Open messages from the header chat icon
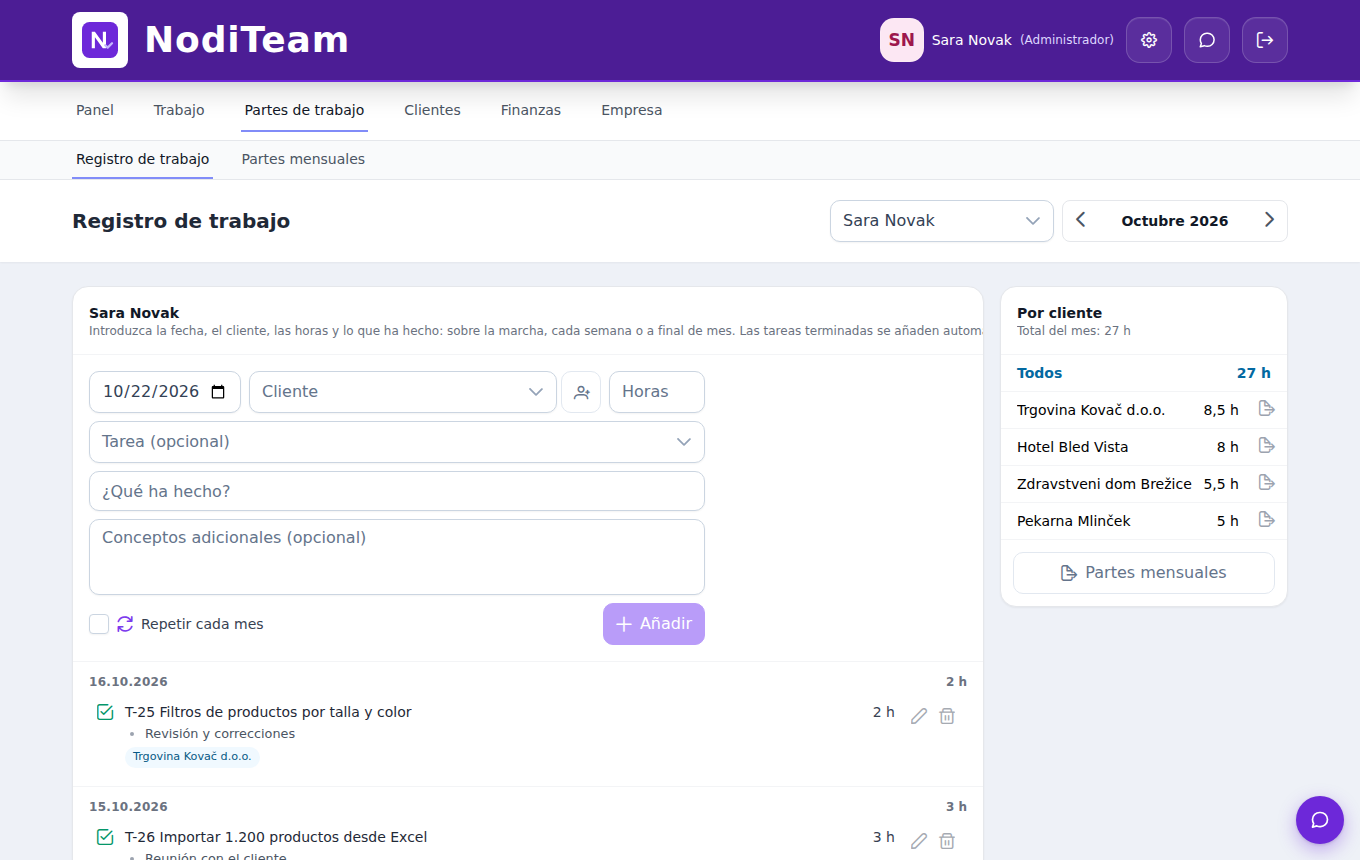The width and height of the screenshot is (1360, 860). click(x=1207, y=40)
